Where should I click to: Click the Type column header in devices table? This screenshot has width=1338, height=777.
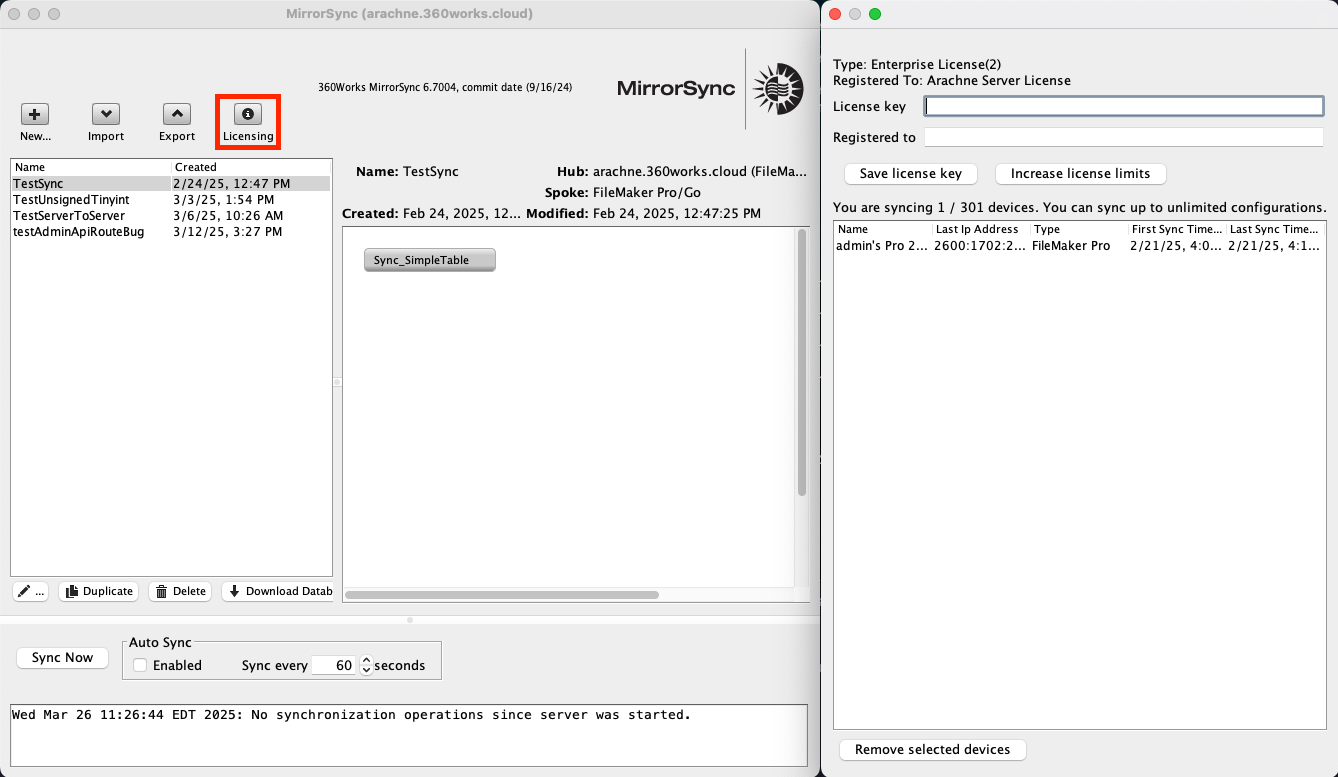(x=1078, y=229)
